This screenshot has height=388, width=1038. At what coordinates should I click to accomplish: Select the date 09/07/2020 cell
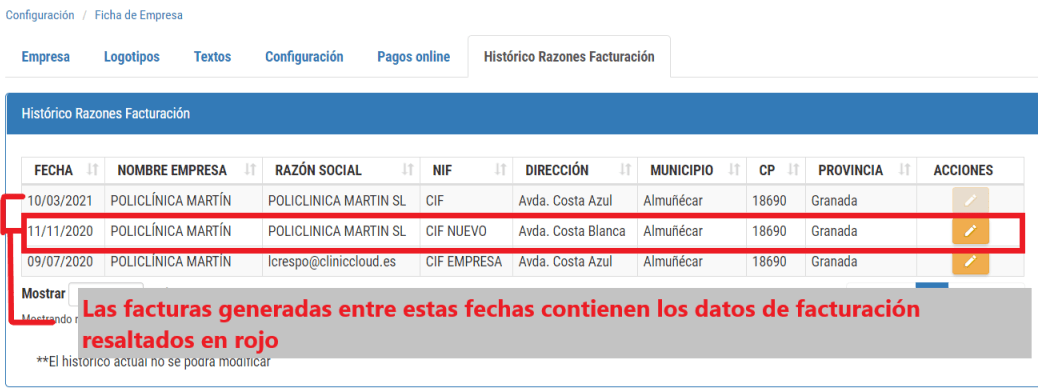click(63, 262)
